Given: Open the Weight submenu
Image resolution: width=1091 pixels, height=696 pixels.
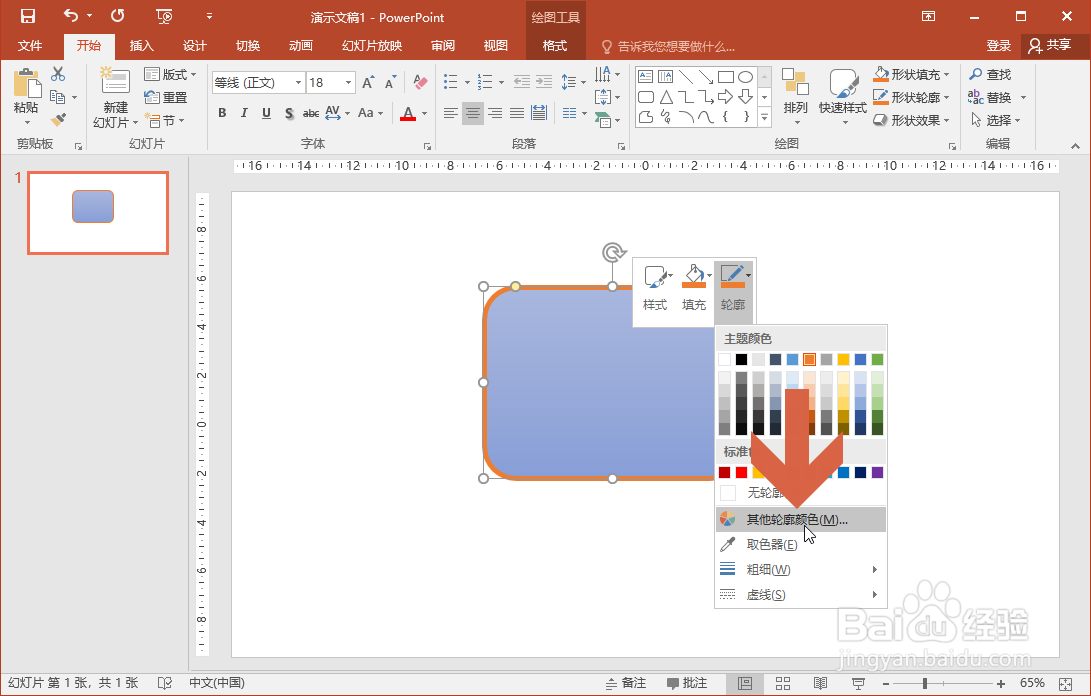Looking at the screenshot, I should [800, 569].
